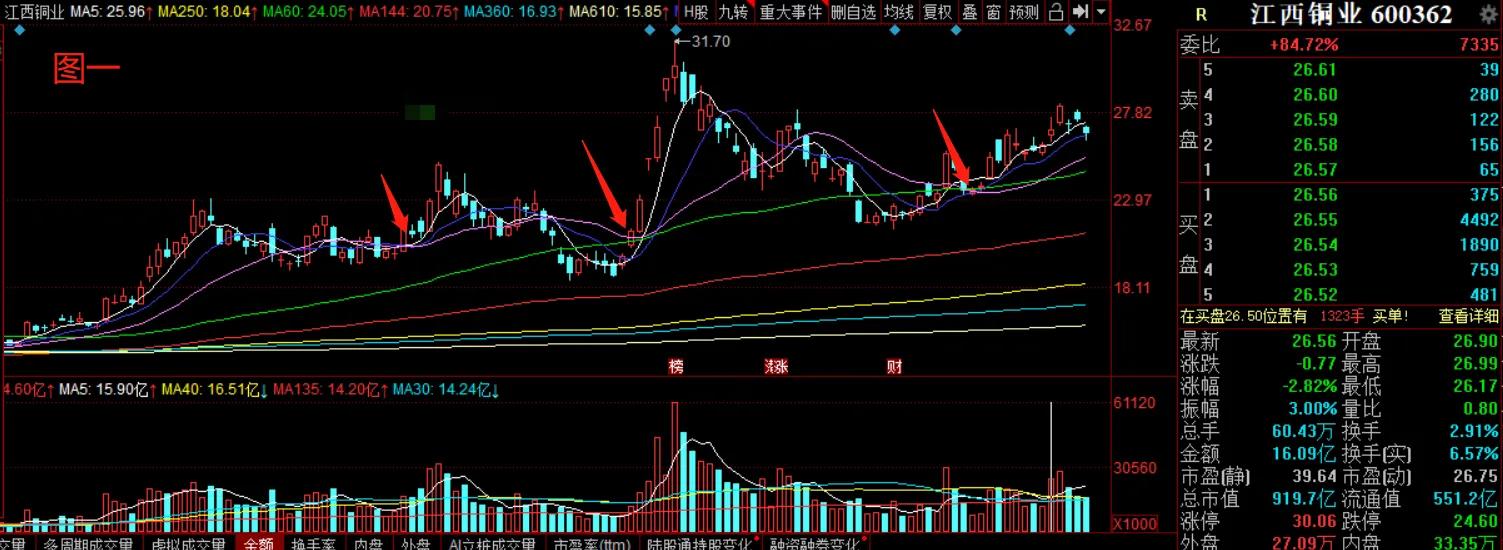
Task: Expand the toolbar dropdown arrow
Action: 1101,12
